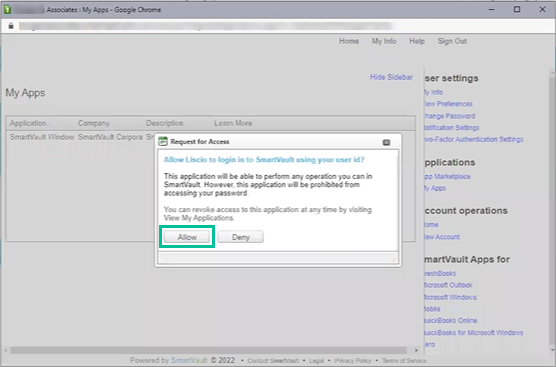This screenshot has width=556, height=367.
Task: Click the horizontal scrollbar thumb
Action: 208,350
